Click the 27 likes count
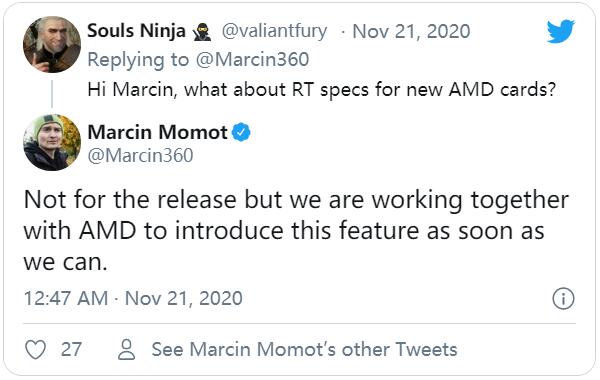600x380 pixels. pos(71,349)
